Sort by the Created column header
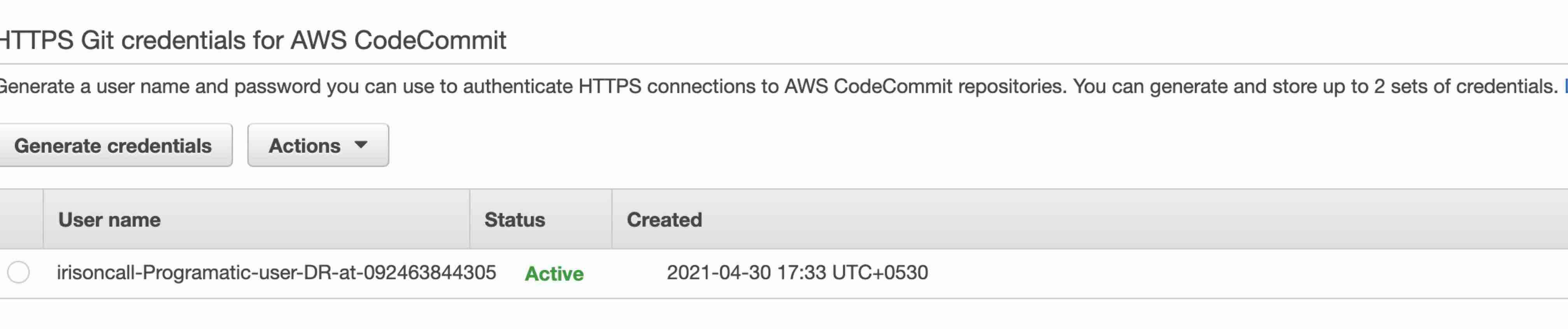The width and height of the screenshot is (1568, 329). pos(664,220)
